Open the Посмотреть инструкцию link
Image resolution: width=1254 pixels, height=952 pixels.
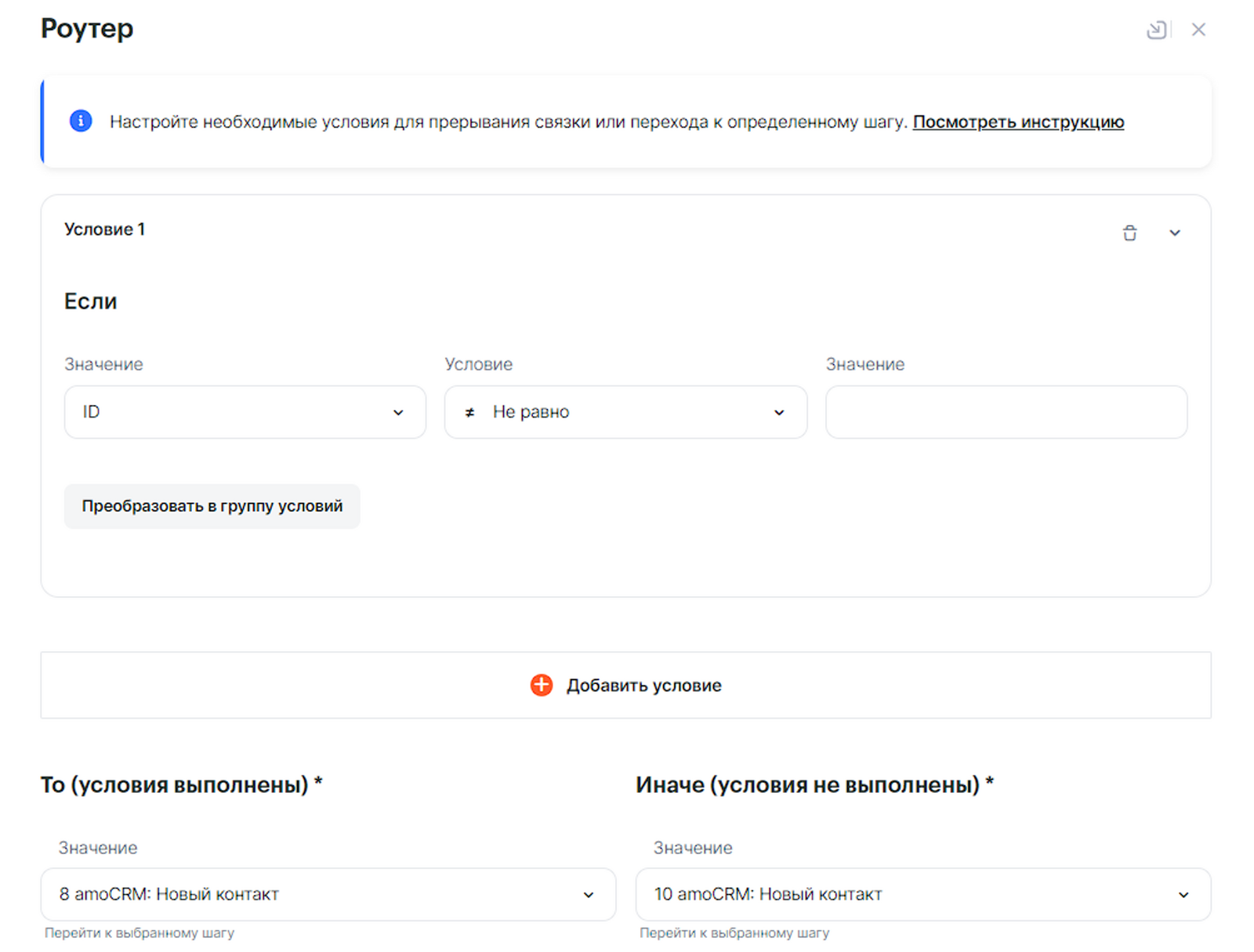tap(1018, 122)
